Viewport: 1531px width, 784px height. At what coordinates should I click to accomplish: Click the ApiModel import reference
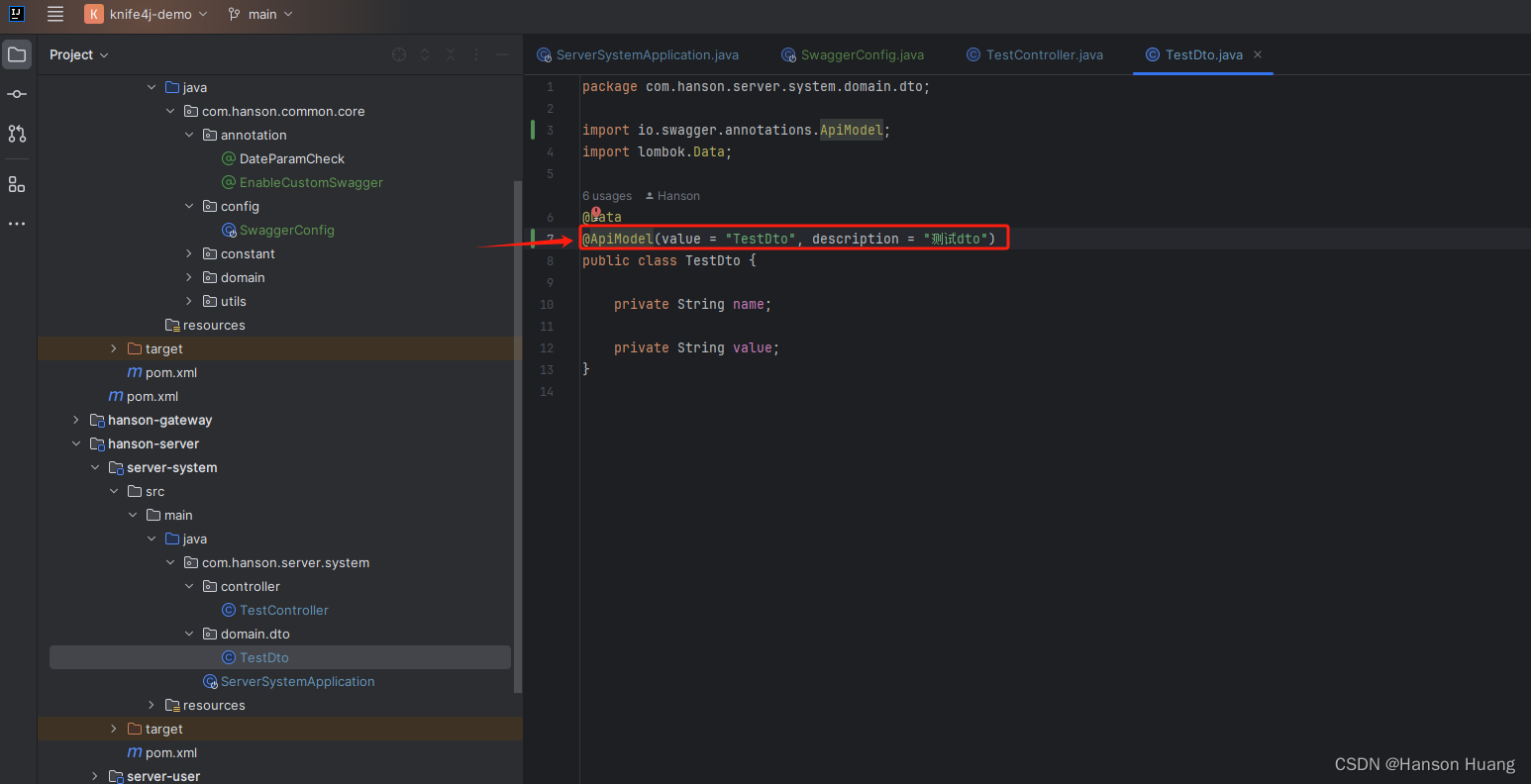tap(851, 130)
